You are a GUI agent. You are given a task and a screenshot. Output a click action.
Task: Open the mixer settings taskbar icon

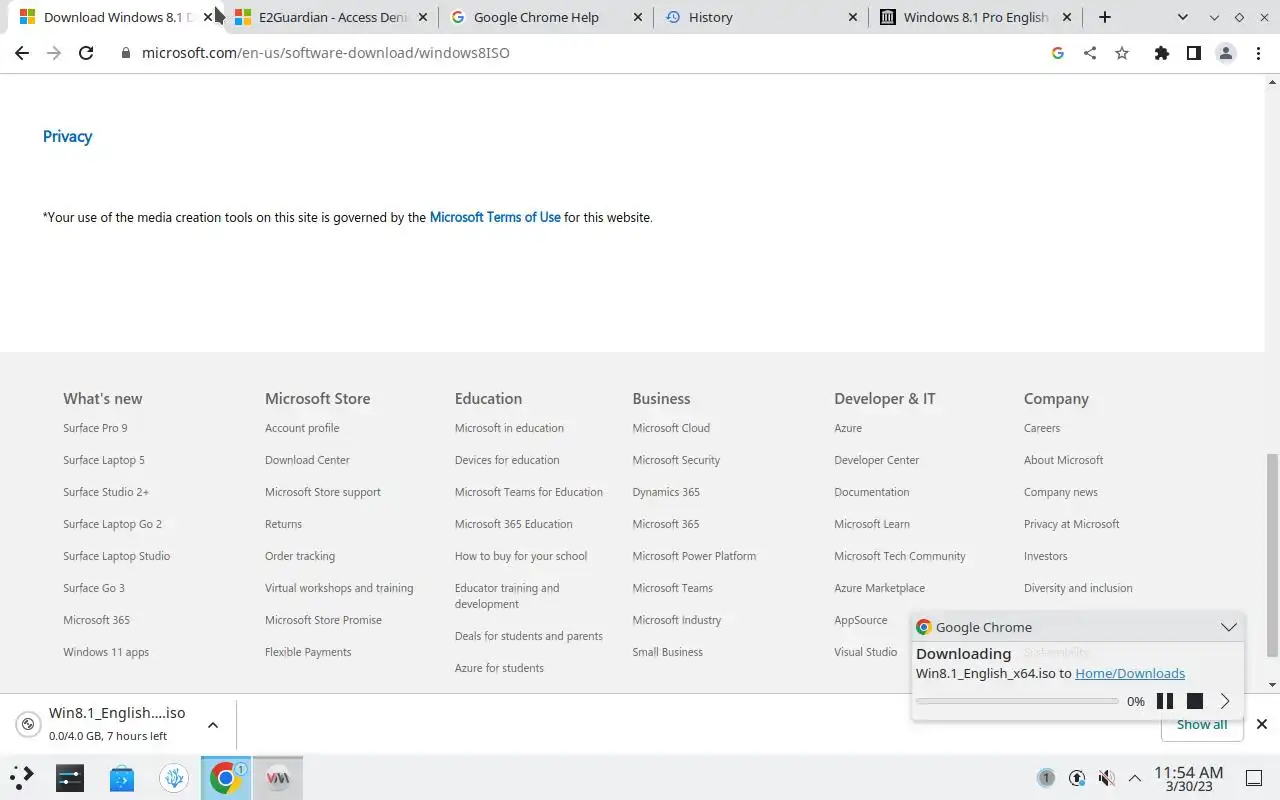70,777
